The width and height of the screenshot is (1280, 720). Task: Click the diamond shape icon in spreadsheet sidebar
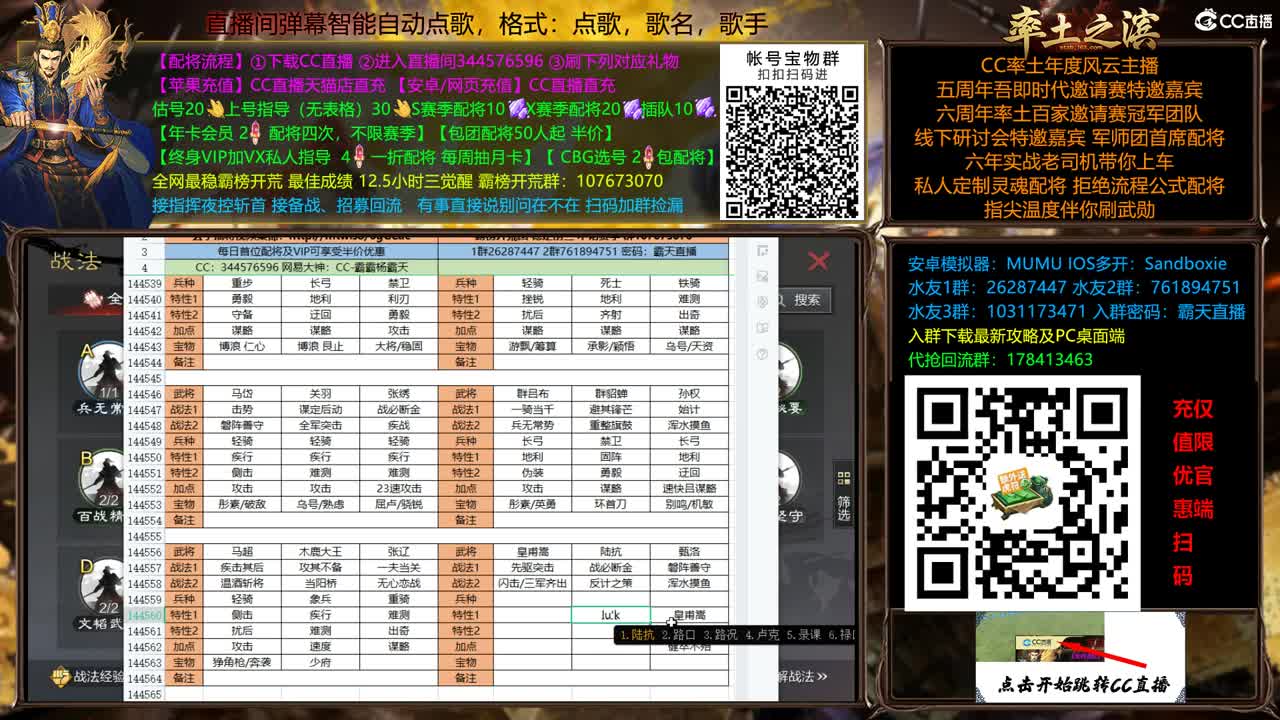coord(763,301)
